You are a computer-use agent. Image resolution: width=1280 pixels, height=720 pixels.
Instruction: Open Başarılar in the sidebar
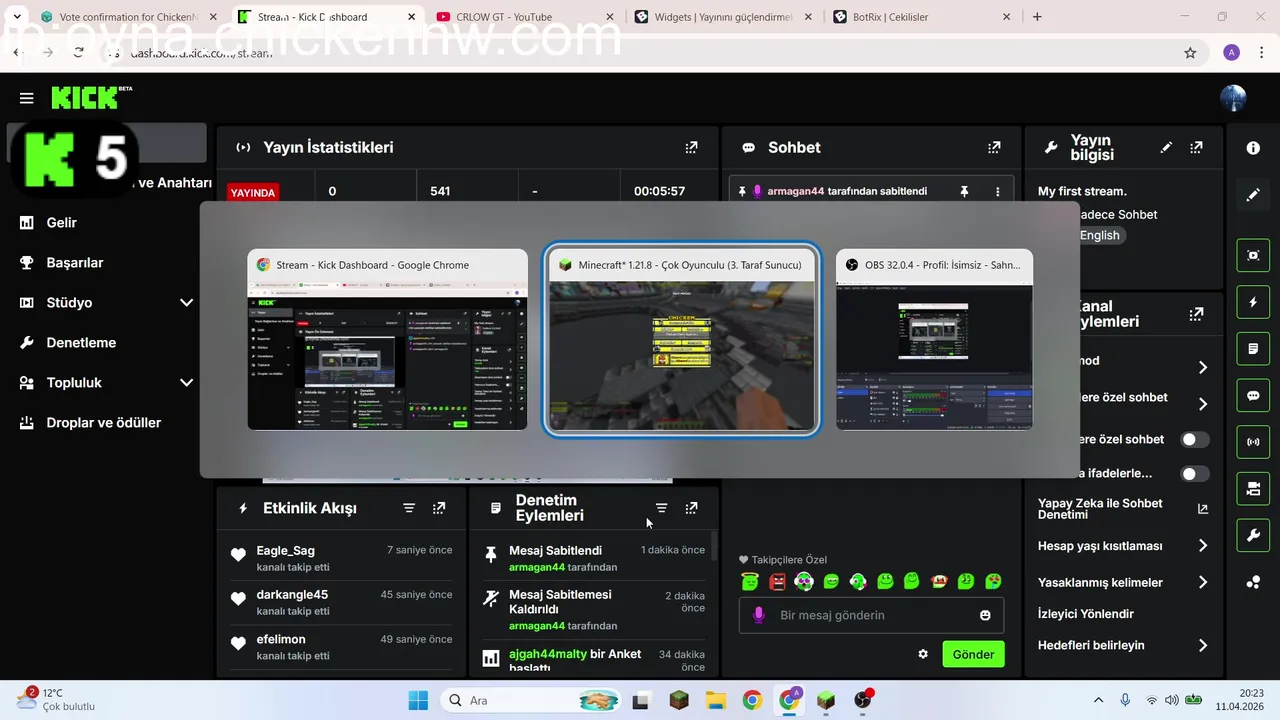75,262
